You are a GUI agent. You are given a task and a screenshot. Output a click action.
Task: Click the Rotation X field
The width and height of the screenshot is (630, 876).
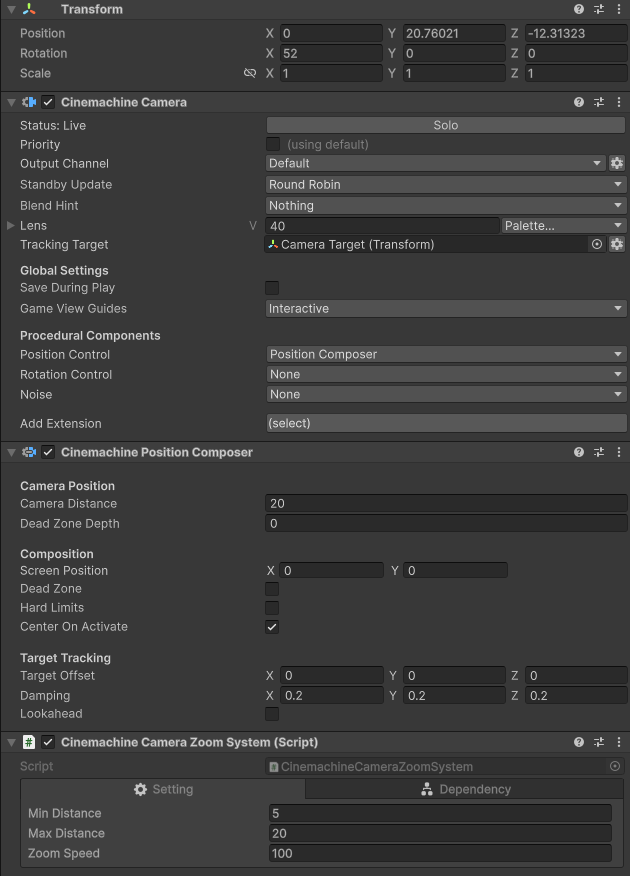[331, 53]
